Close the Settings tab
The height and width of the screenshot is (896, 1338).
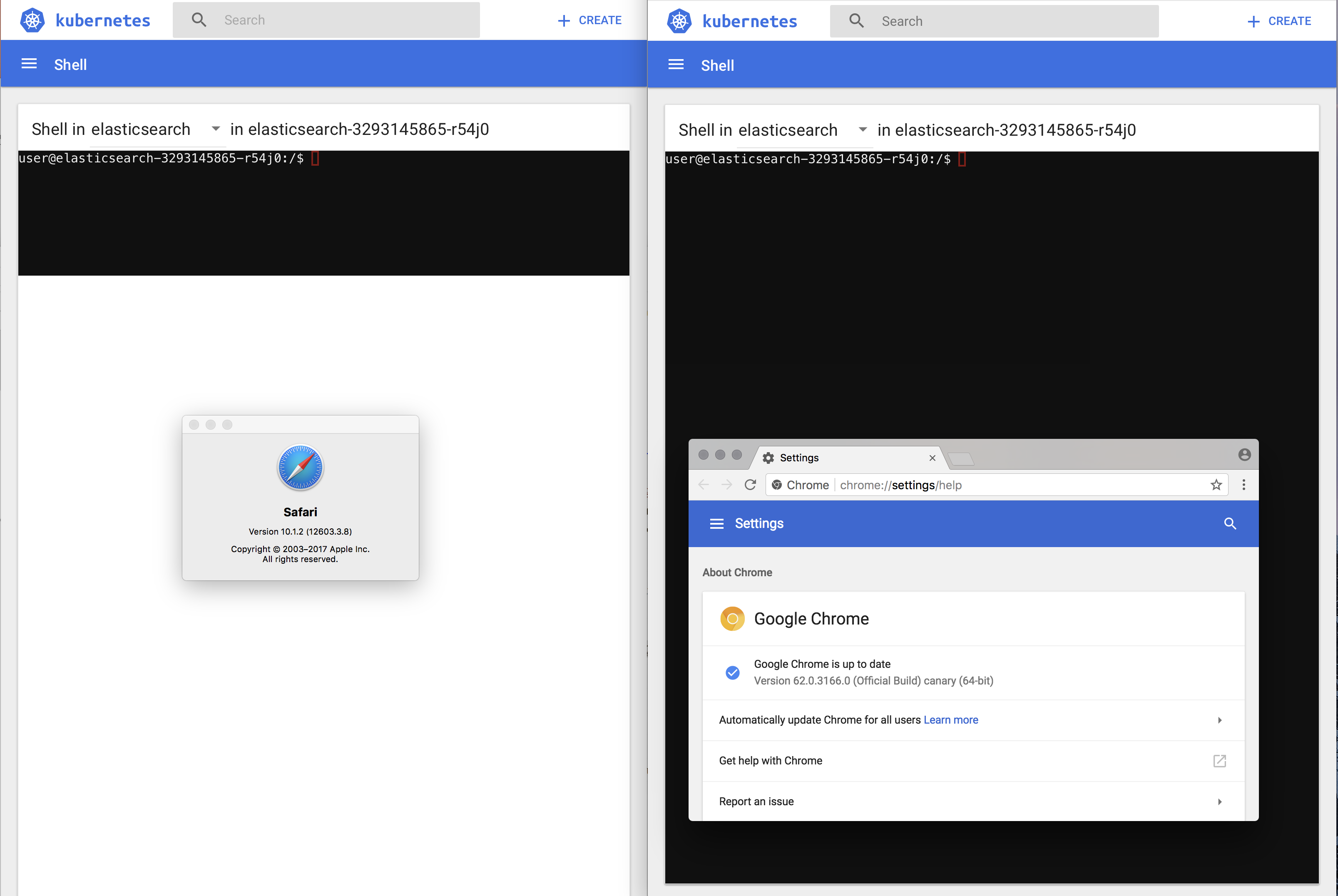932,458
